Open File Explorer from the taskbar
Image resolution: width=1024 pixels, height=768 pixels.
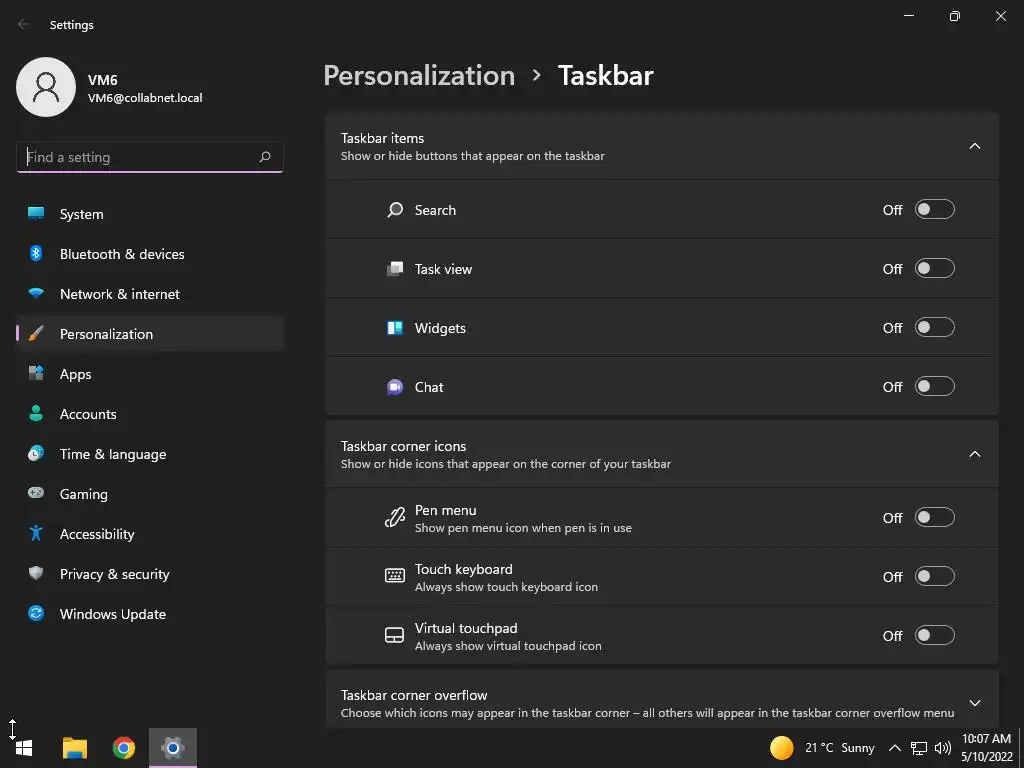[75, 748]
